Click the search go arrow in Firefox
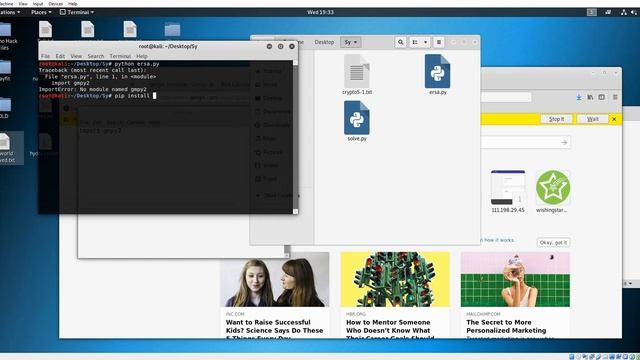The image size is (640, 360). 564,142
